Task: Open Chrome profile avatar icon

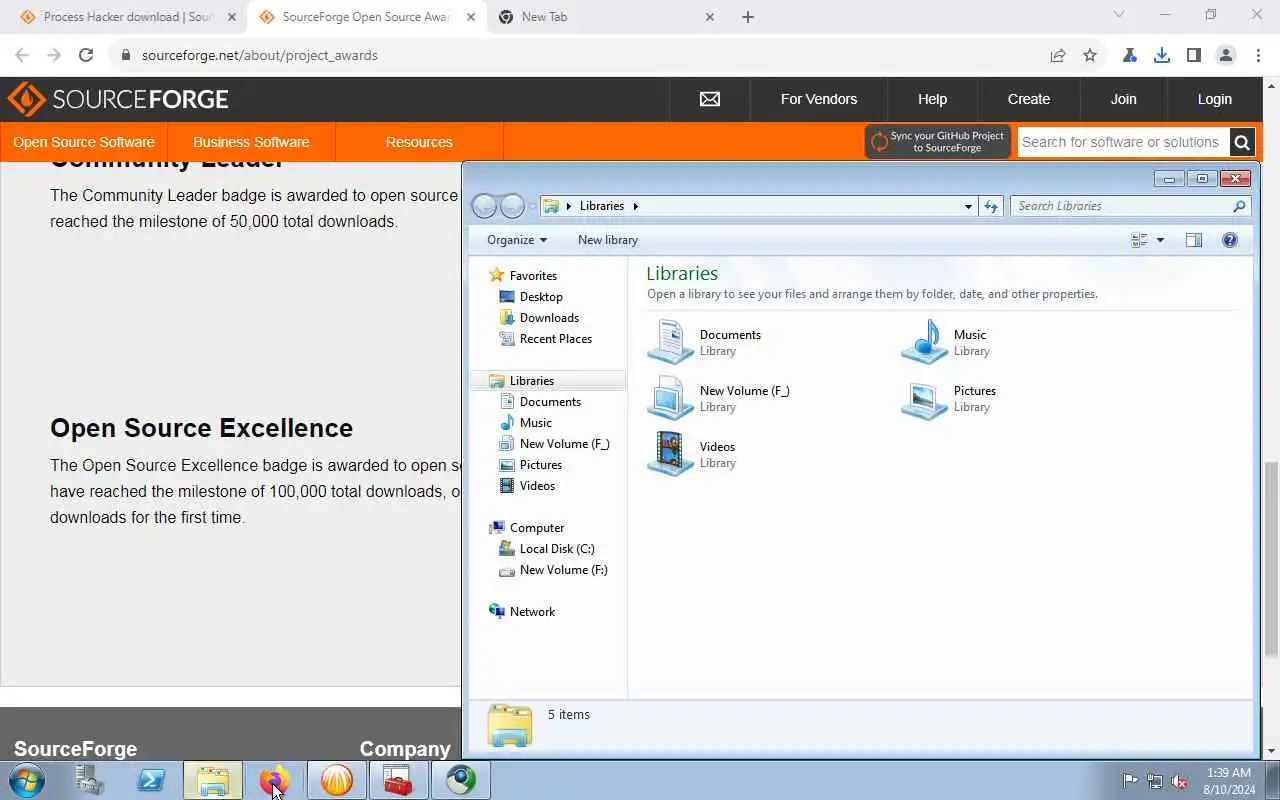Action: [1226, 55]
